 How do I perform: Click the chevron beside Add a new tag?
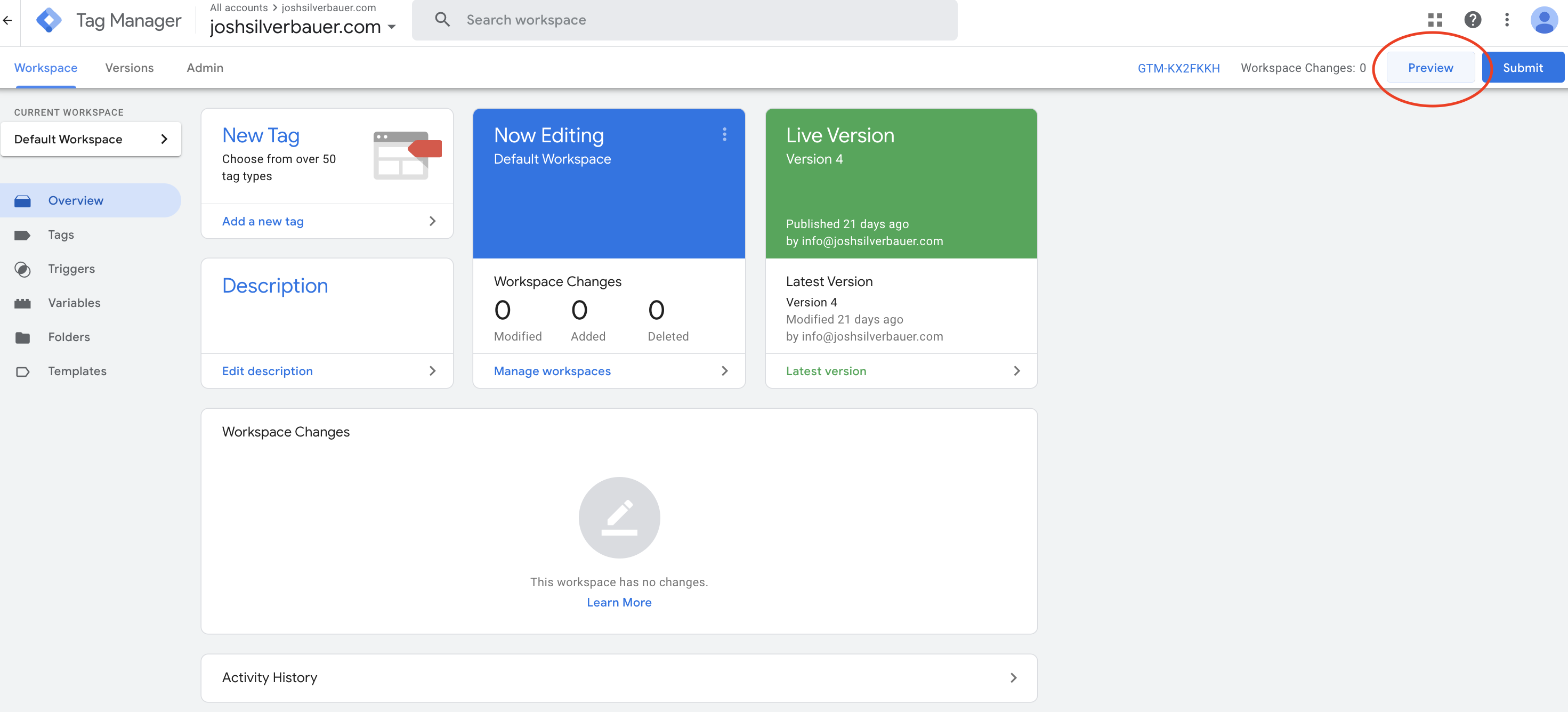click(x=432, y=221)
